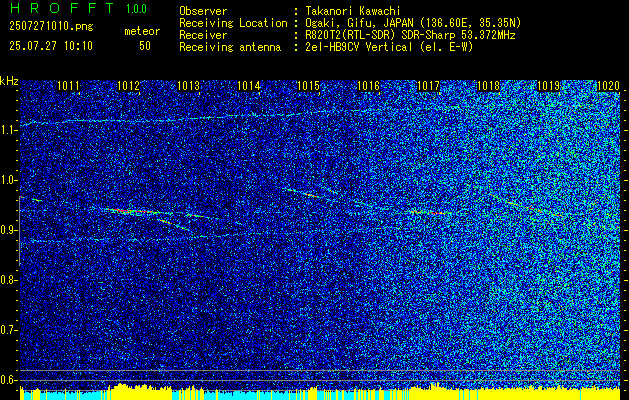Click the 1018 time marker
Image resolution: width=629 pixels, height=400 pixels.
489,85
